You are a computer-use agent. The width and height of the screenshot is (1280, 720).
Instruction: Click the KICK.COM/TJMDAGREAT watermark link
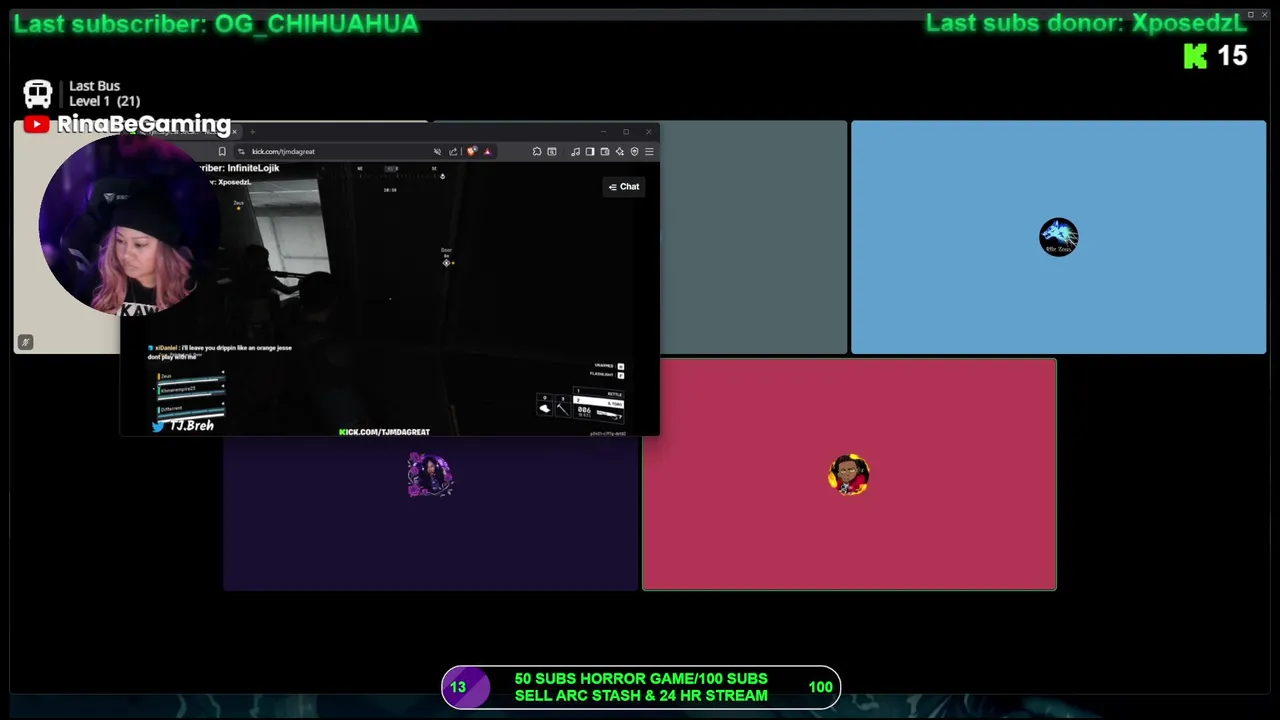tap(384, 432)
